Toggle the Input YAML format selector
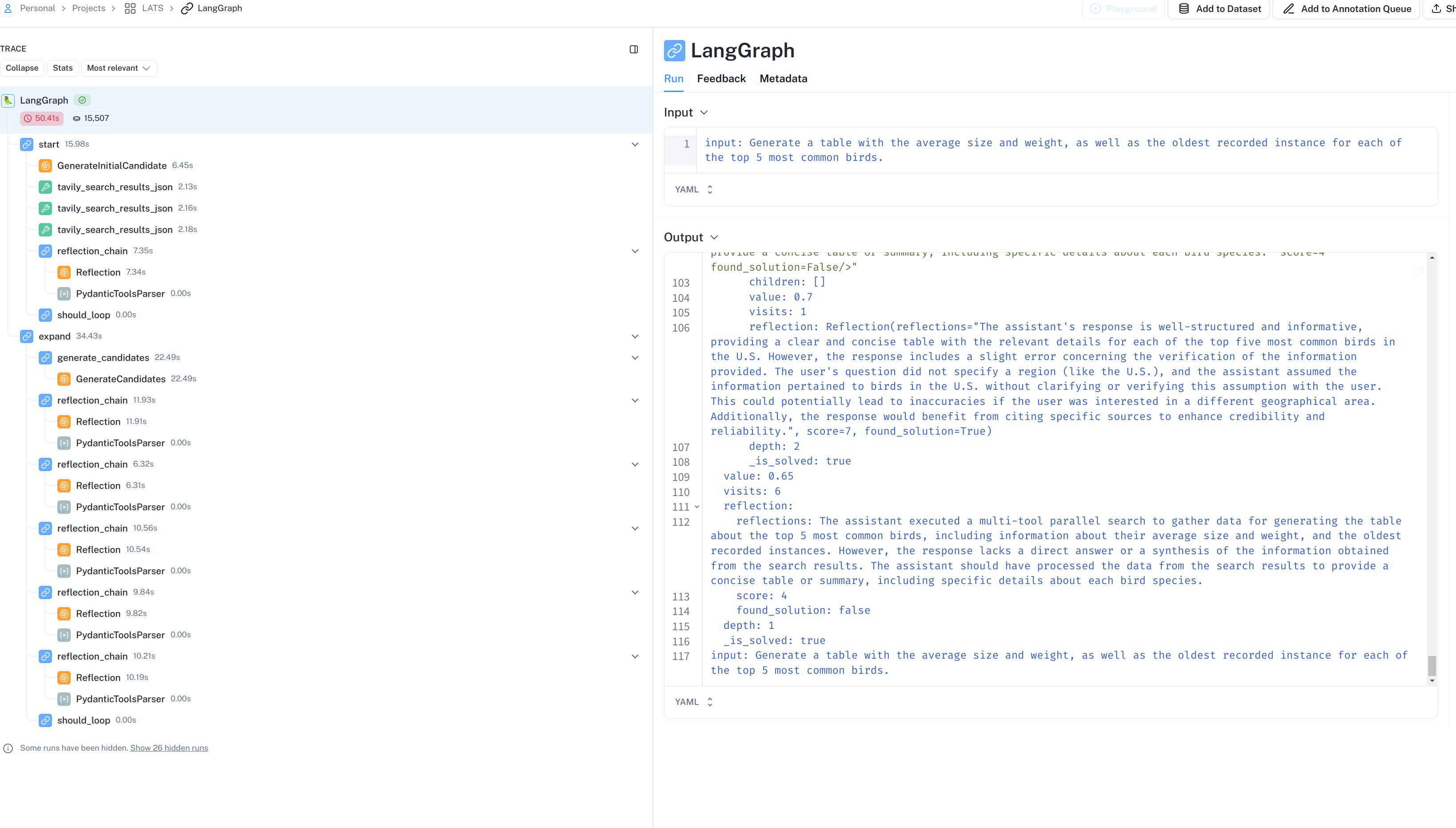Viewport: 1456px width, 828px height. [694, 189]
